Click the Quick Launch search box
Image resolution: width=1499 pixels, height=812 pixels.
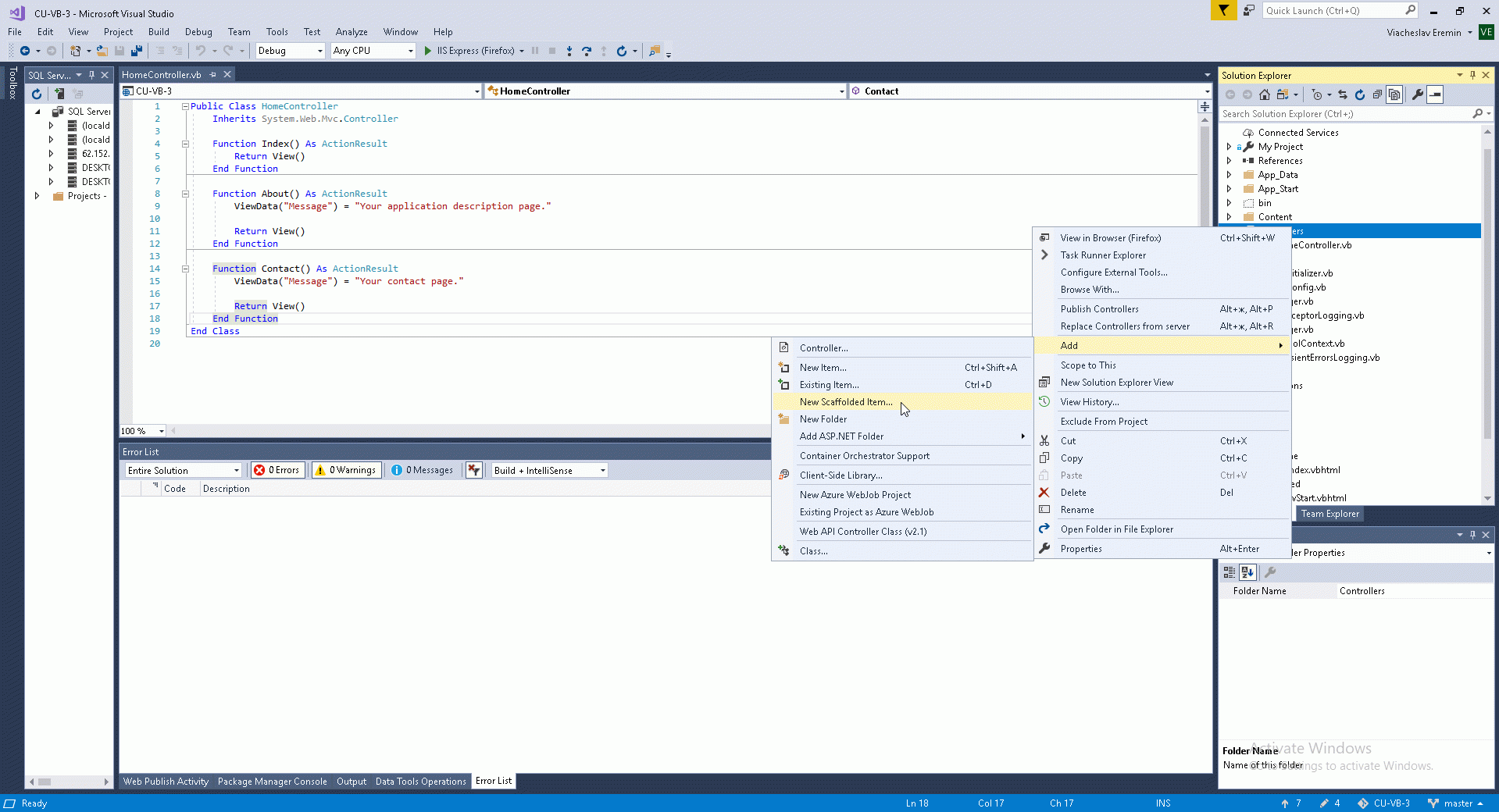coord(1340,10)
